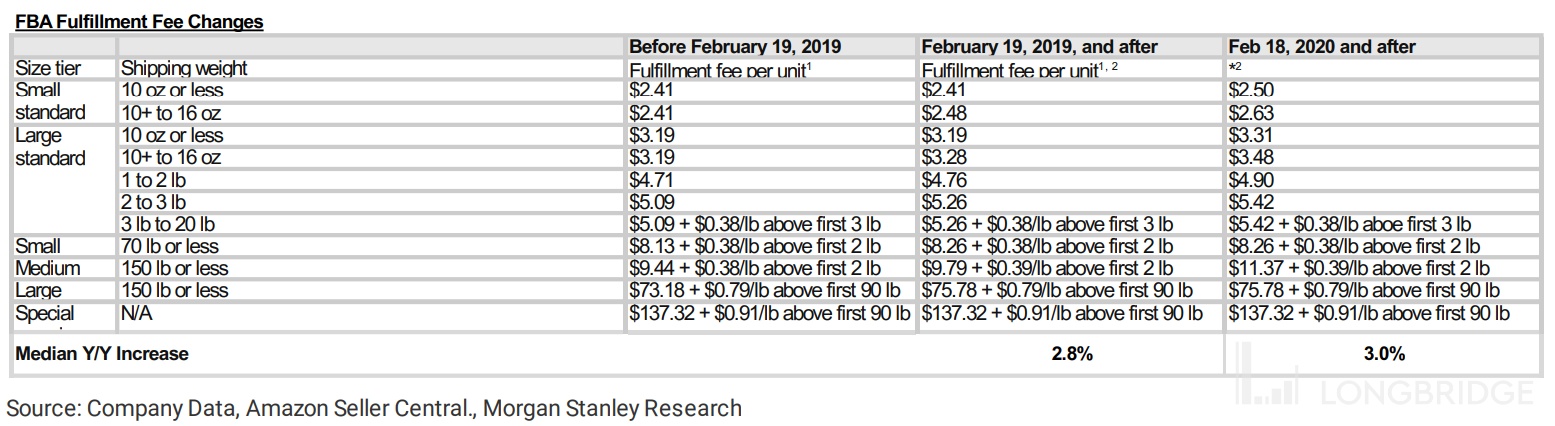This screenshot has width=1555, height=426.
Task: Click the Shipping weight header cell
Action: (x=184, y=69)
